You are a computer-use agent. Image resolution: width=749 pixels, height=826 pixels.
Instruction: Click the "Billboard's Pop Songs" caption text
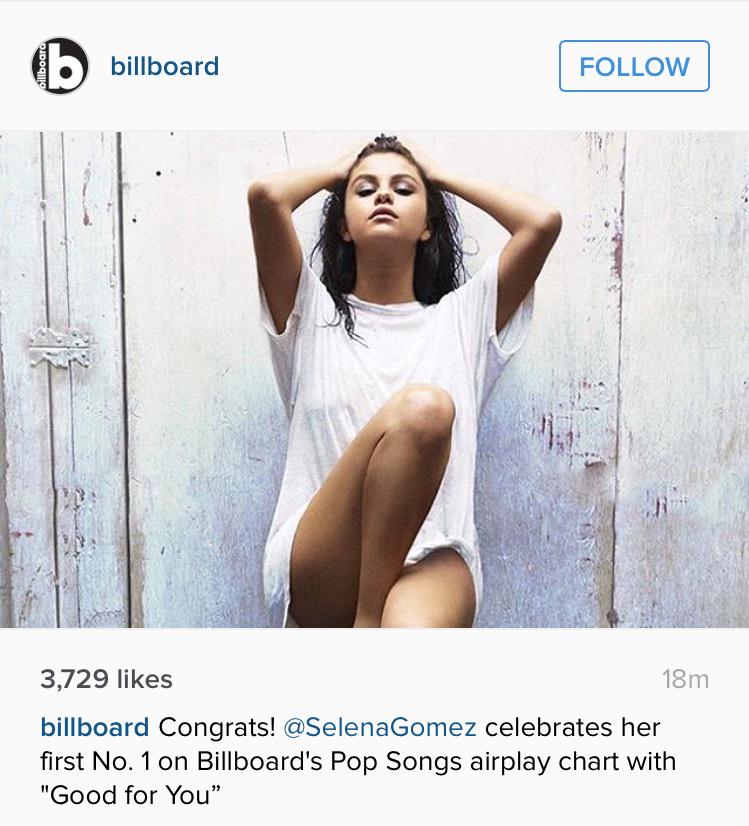click(x=330, y=761)
